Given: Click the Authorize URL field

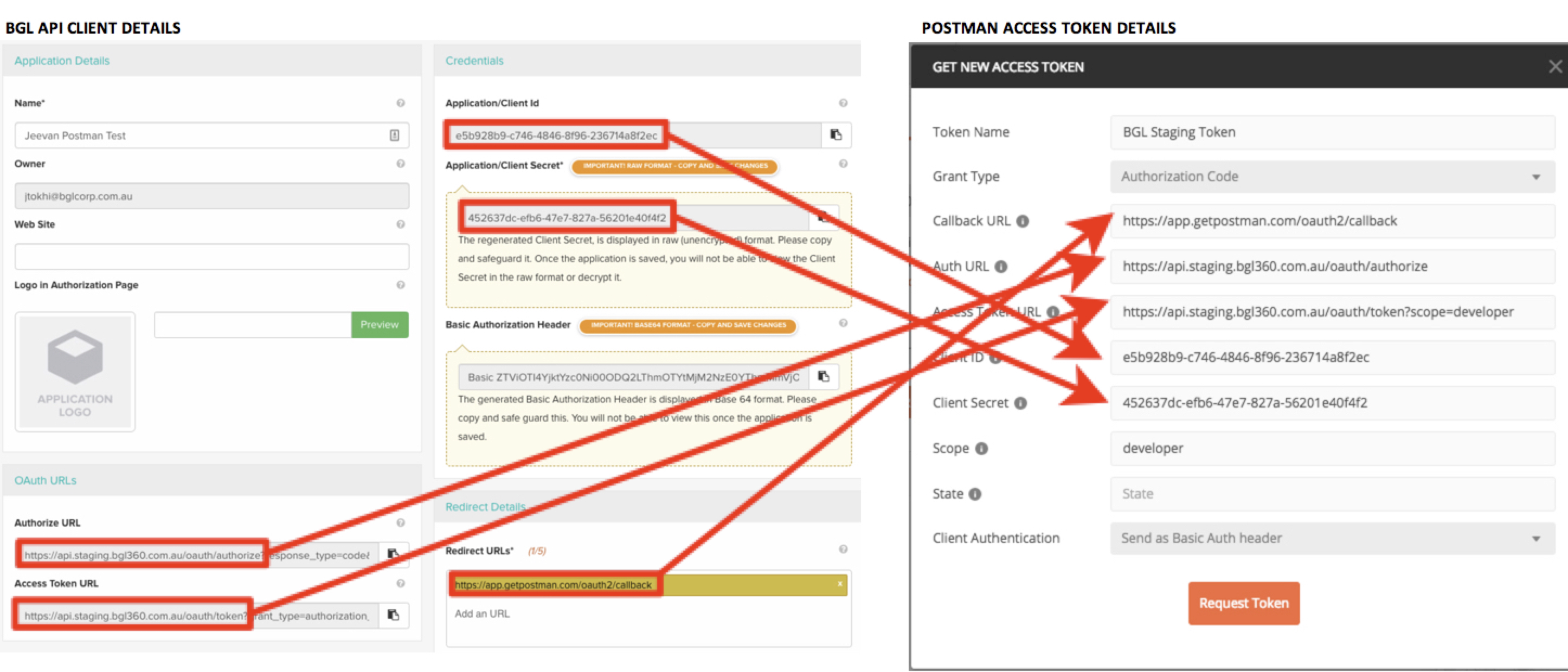Looking at the screenshot, I should coord(197,554).
